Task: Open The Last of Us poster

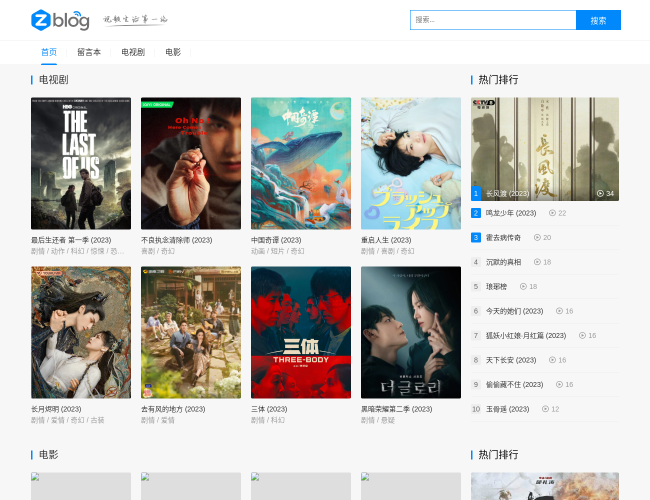Action: tap(81, 163)
